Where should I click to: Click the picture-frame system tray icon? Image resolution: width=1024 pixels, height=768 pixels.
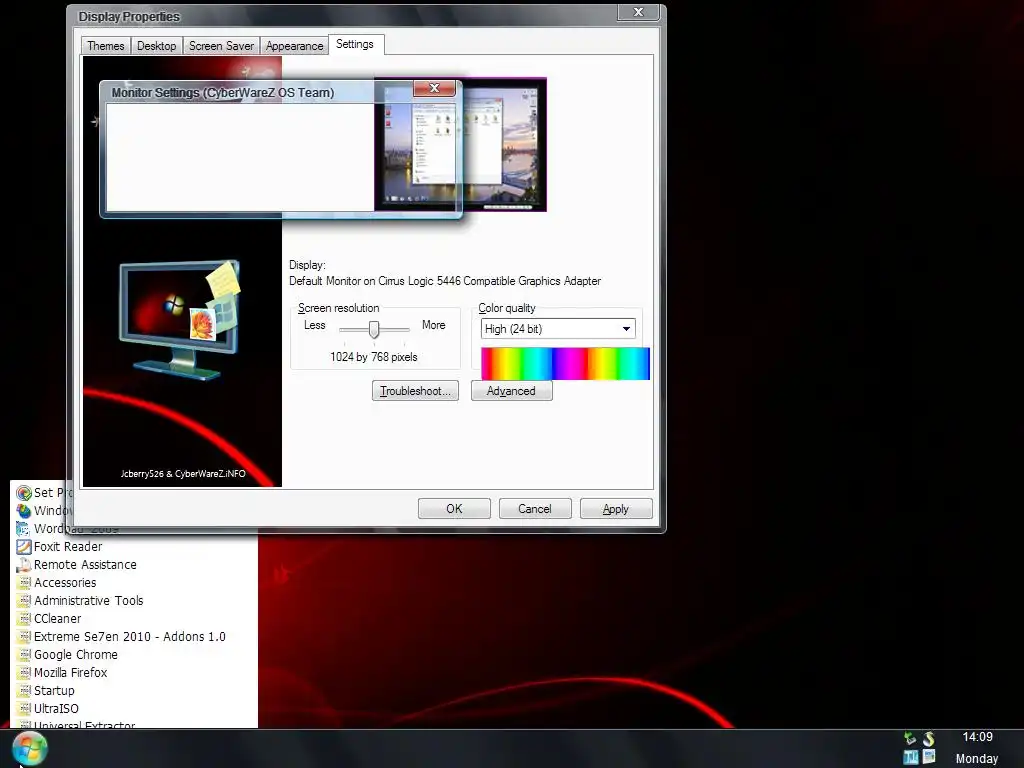[929, 757]
